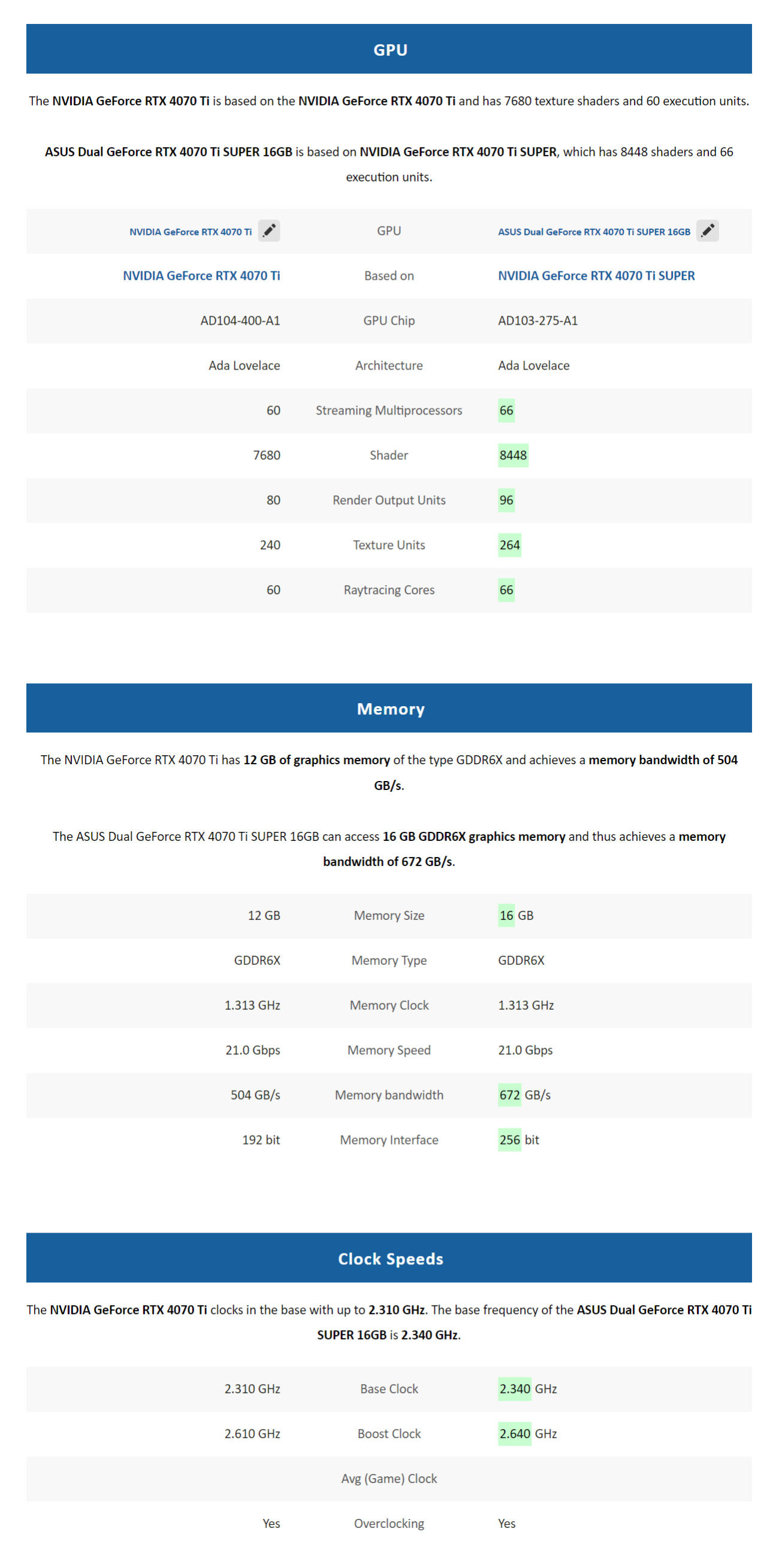767x1568 pixels.
Task: Follow the 'Based on' NVIDIA GeForce RTX 4070 Ti link
Action: 201,276
